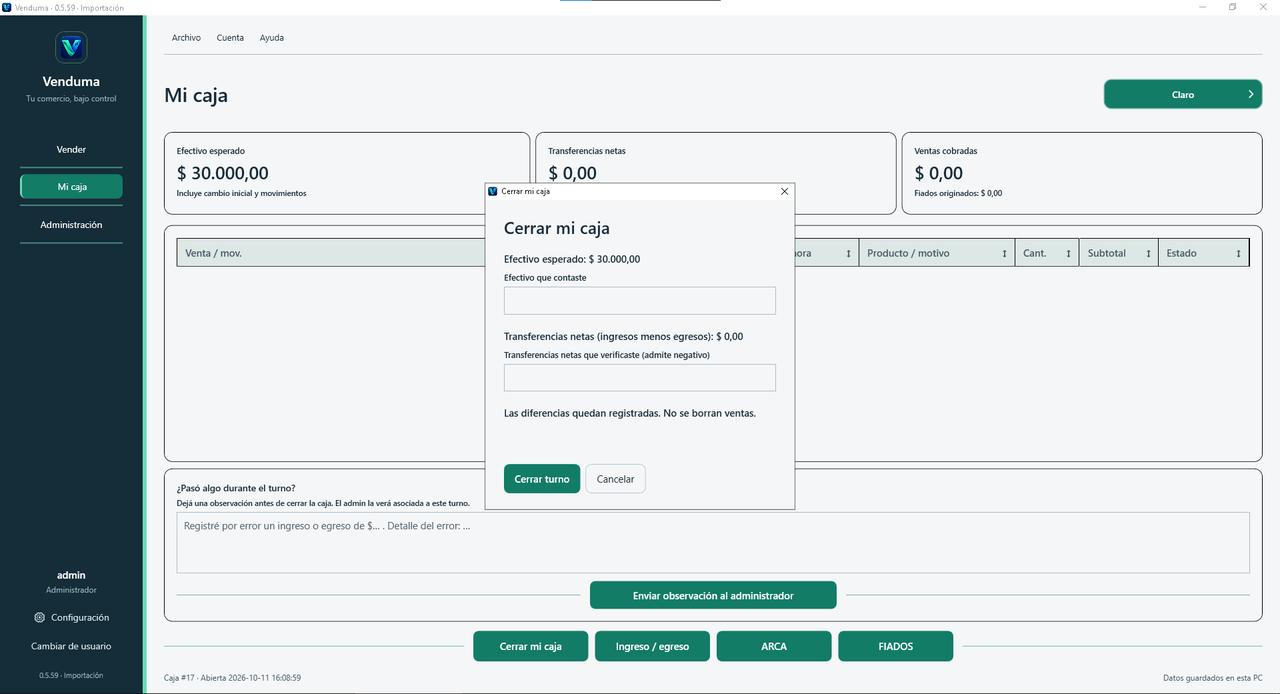
Task: Open the Cuenta menu
Action: click(x=230, y=38)
